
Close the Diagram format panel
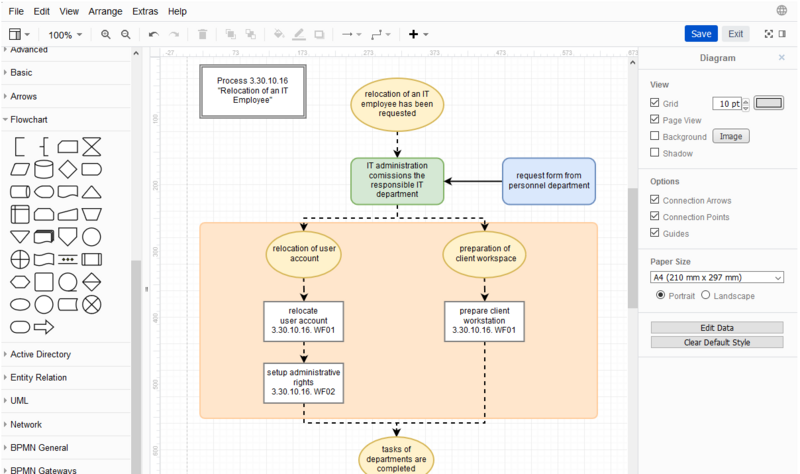tap(782, 58)
